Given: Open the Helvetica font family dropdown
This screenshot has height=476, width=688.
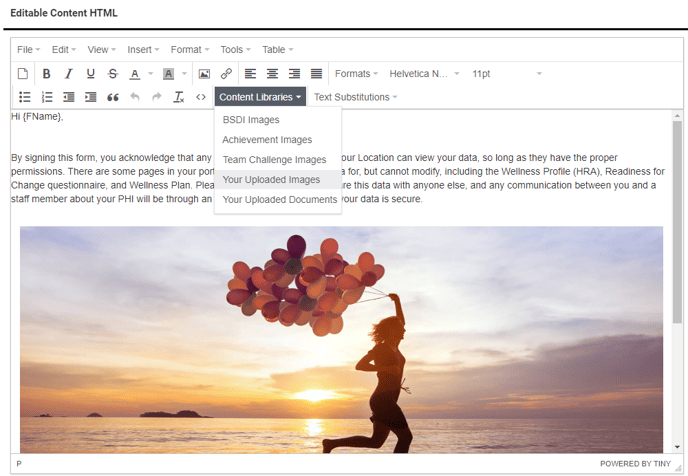Looking at the screenshot, I should pyautogui.click(x=424, y=74).
